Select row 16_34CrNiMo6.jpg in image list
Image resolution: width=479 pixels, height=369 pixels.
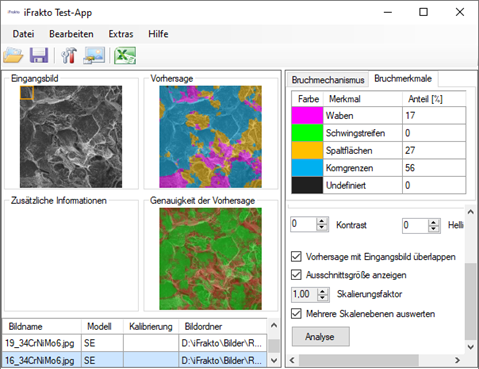[135, 360]
